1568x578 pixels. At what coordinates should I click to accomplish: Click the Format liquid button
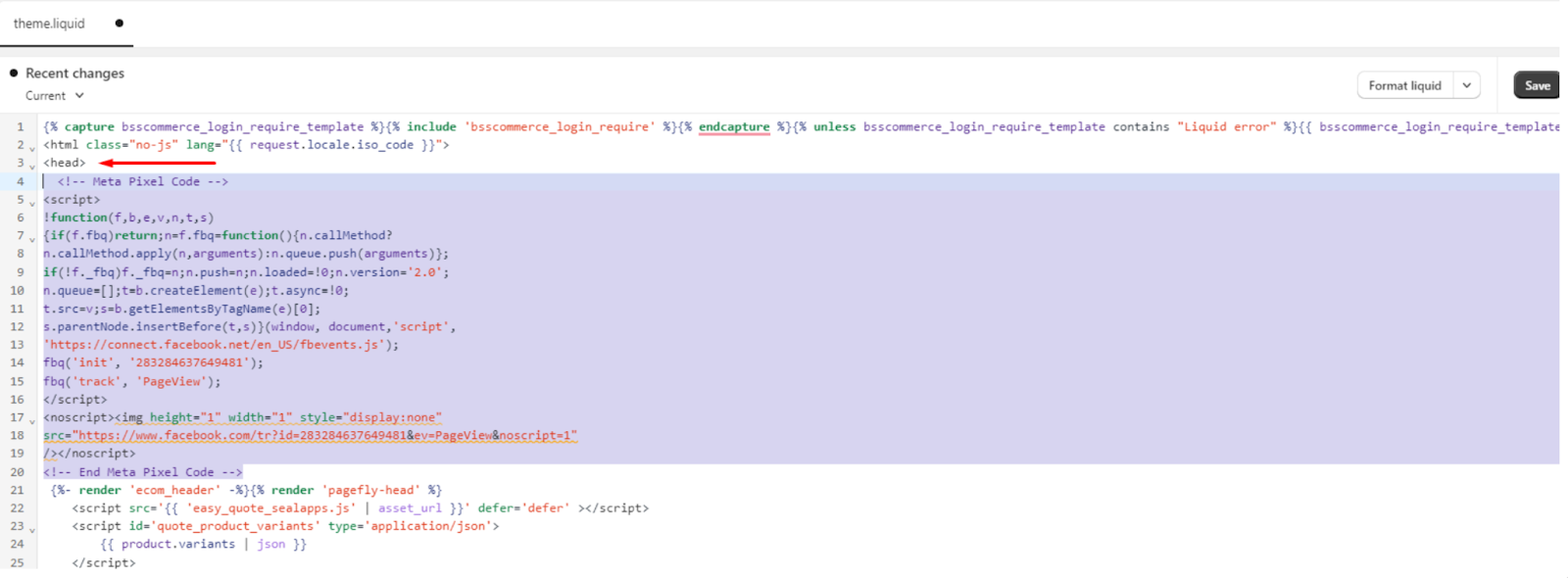[x=1404, y=85]
